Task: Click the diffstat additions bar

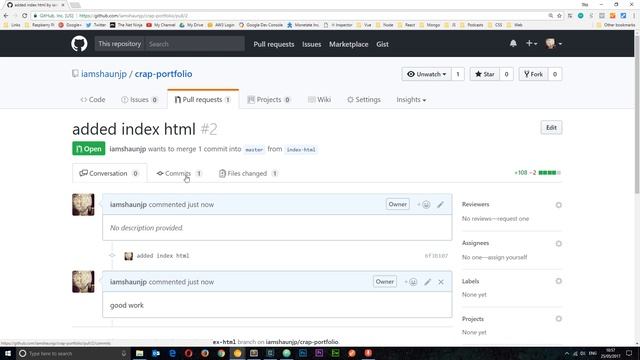Action: (x=549, y=173)
